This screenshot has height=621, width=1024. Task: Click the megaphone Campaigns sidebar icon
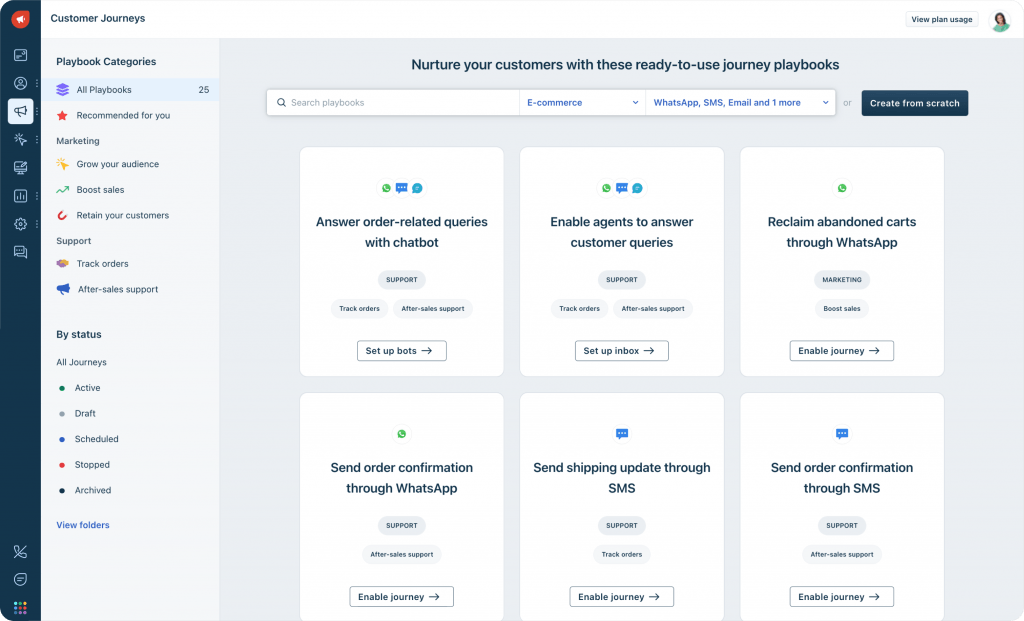point(20,111)
